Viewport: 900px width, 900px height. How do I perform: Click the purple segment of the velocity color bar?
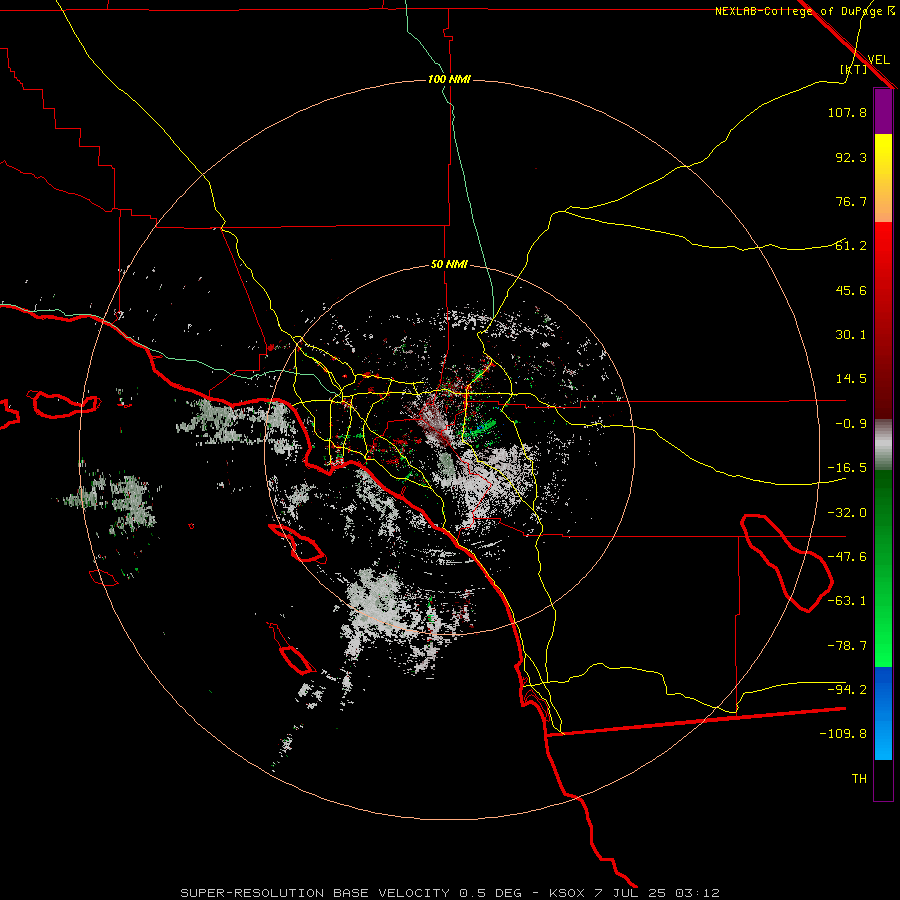click(x=883, y=112)
